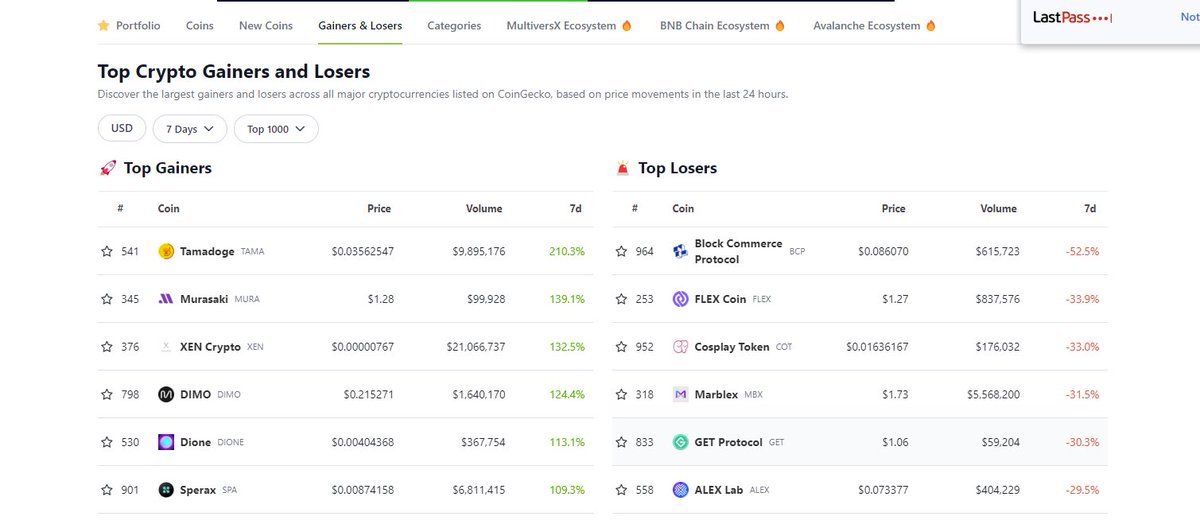Click the Sperax coin name
The height and width of the screenshot is (524, 1200).
(198, 490)
